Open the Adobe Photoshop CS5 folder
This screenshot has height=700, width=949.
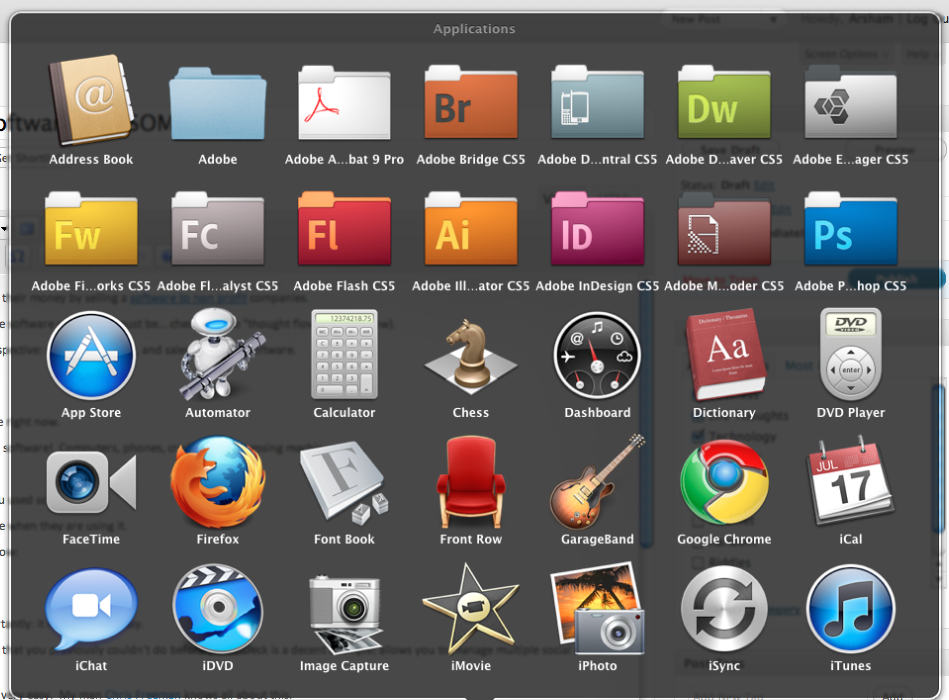(850, 230)
